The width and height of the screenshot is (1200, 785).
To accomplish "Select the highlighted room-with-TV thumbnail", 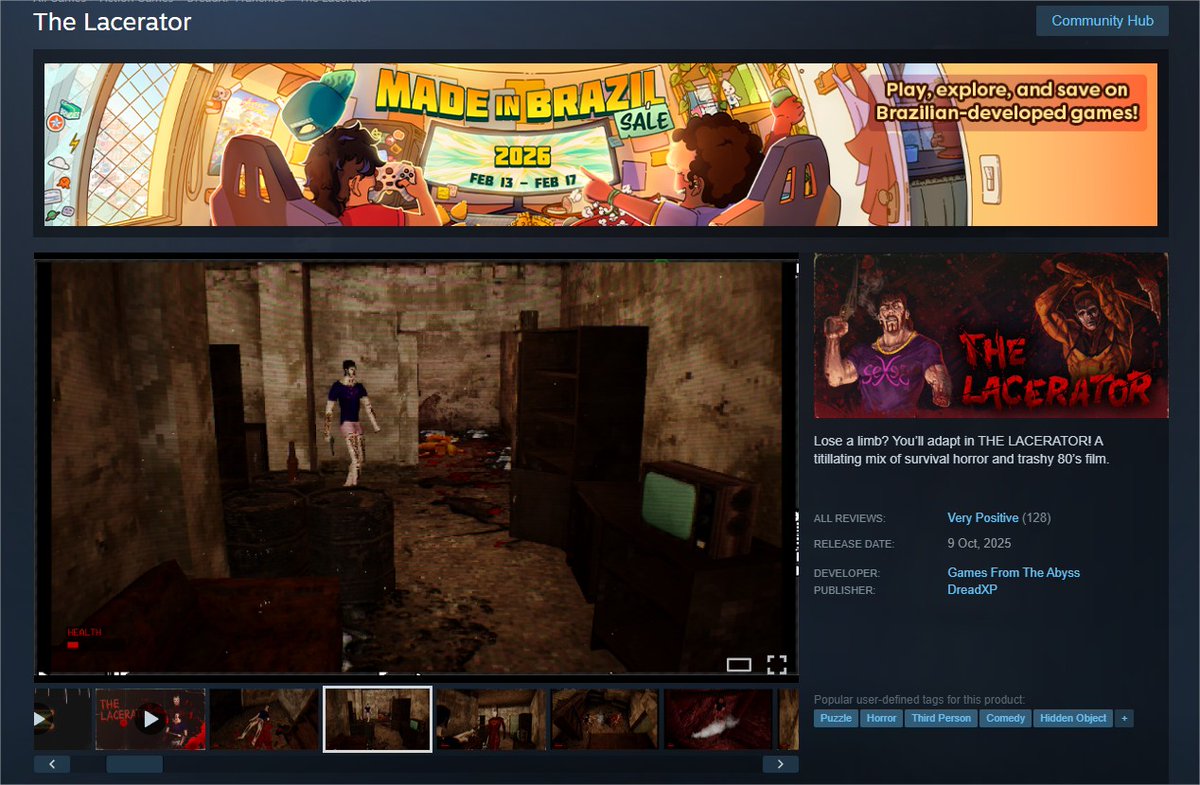I will click(378, 718).
